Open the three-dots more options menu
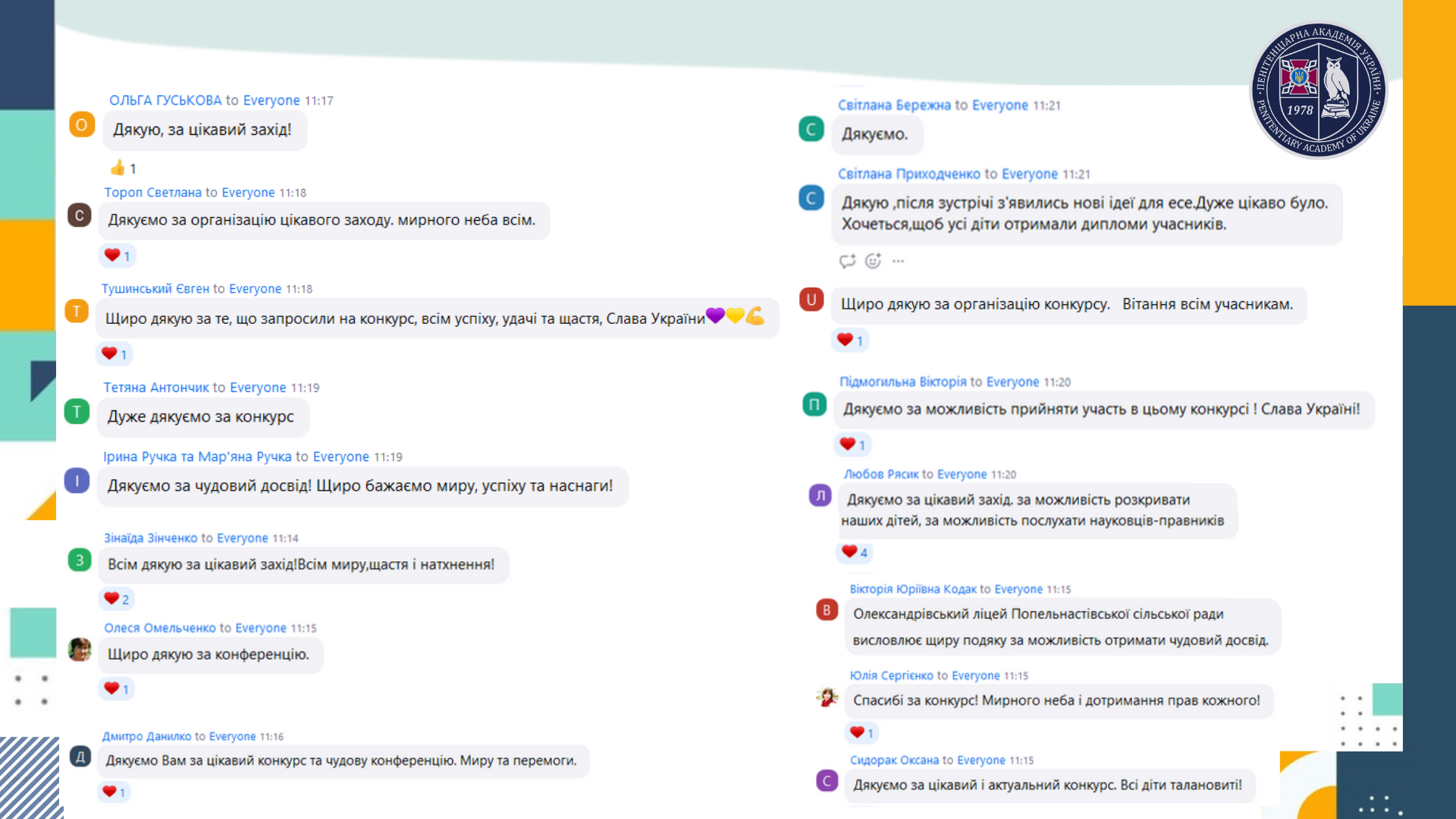Viewport: 1456px width, 819px height. (898, 261)
